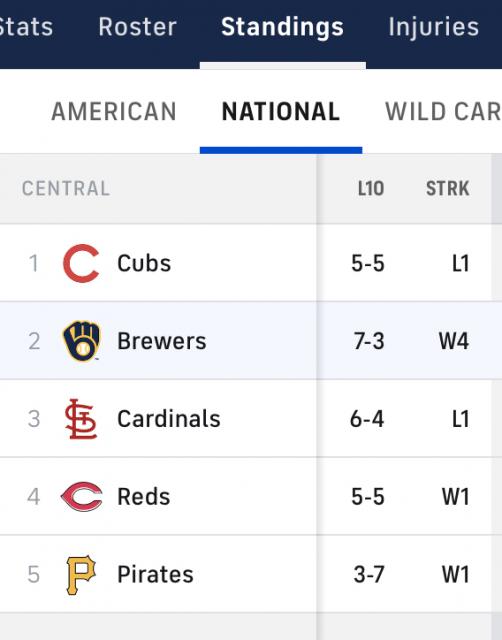
Task: Click the STRK column header
Action: click(448, 189)
